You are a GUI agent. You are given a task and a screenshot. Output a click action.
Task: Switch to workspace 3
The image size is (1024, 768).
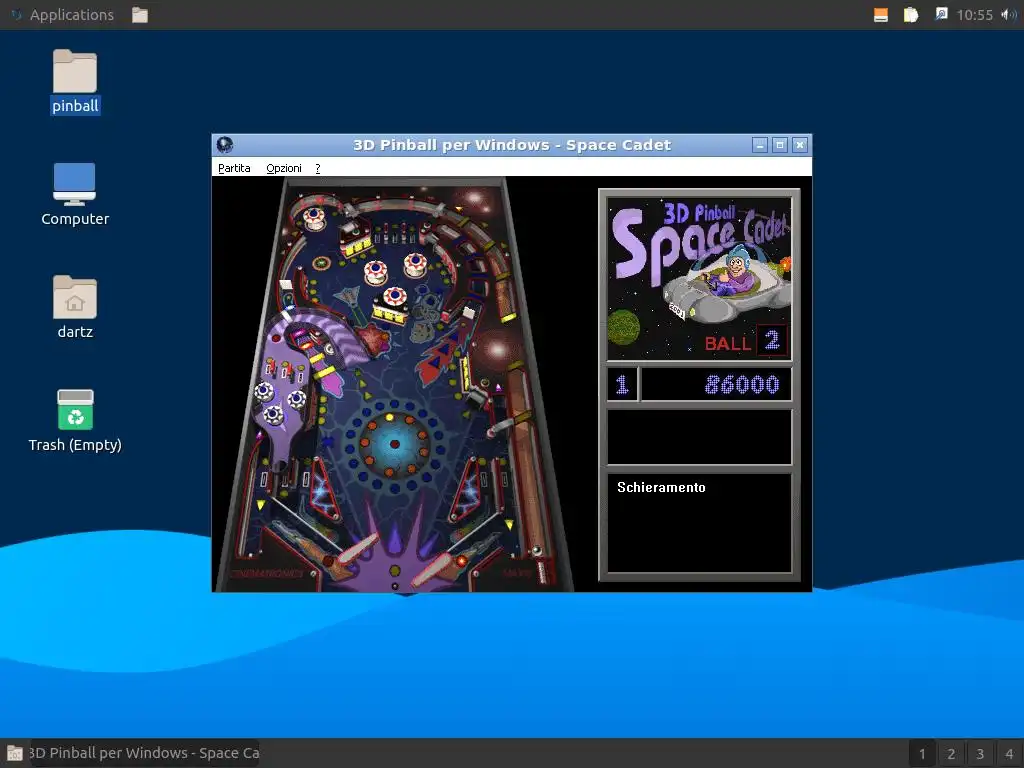coord(980,754)
